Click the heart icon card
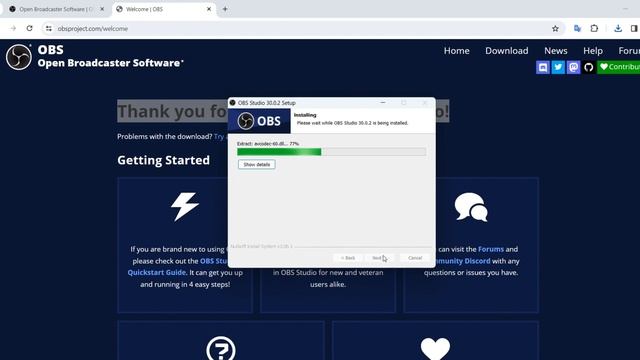This screenshot has width=640, height=360. click(435, 348)
